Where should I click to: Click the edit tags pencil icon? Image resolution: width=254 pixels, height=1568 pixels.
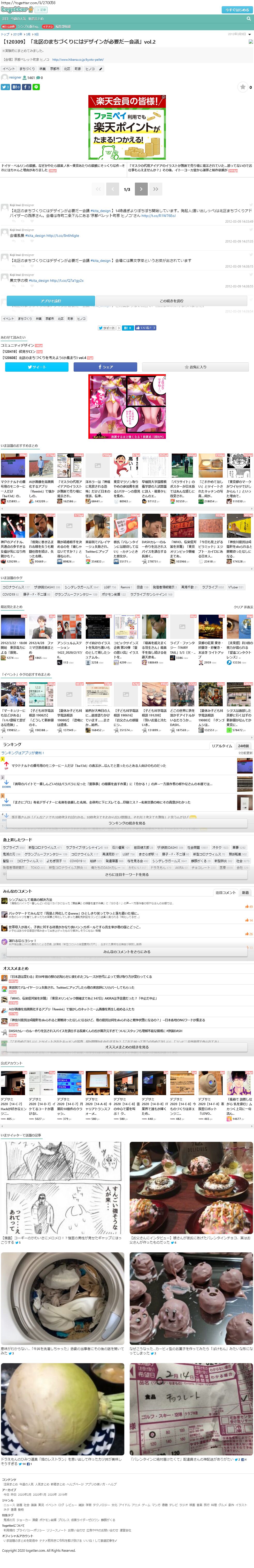[x=101, y=69]
